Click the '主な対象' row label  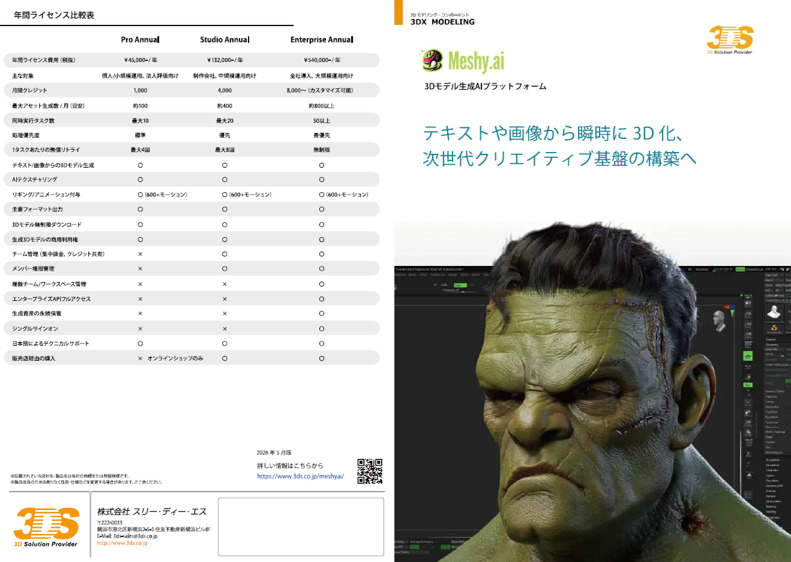tap(23, 76)
